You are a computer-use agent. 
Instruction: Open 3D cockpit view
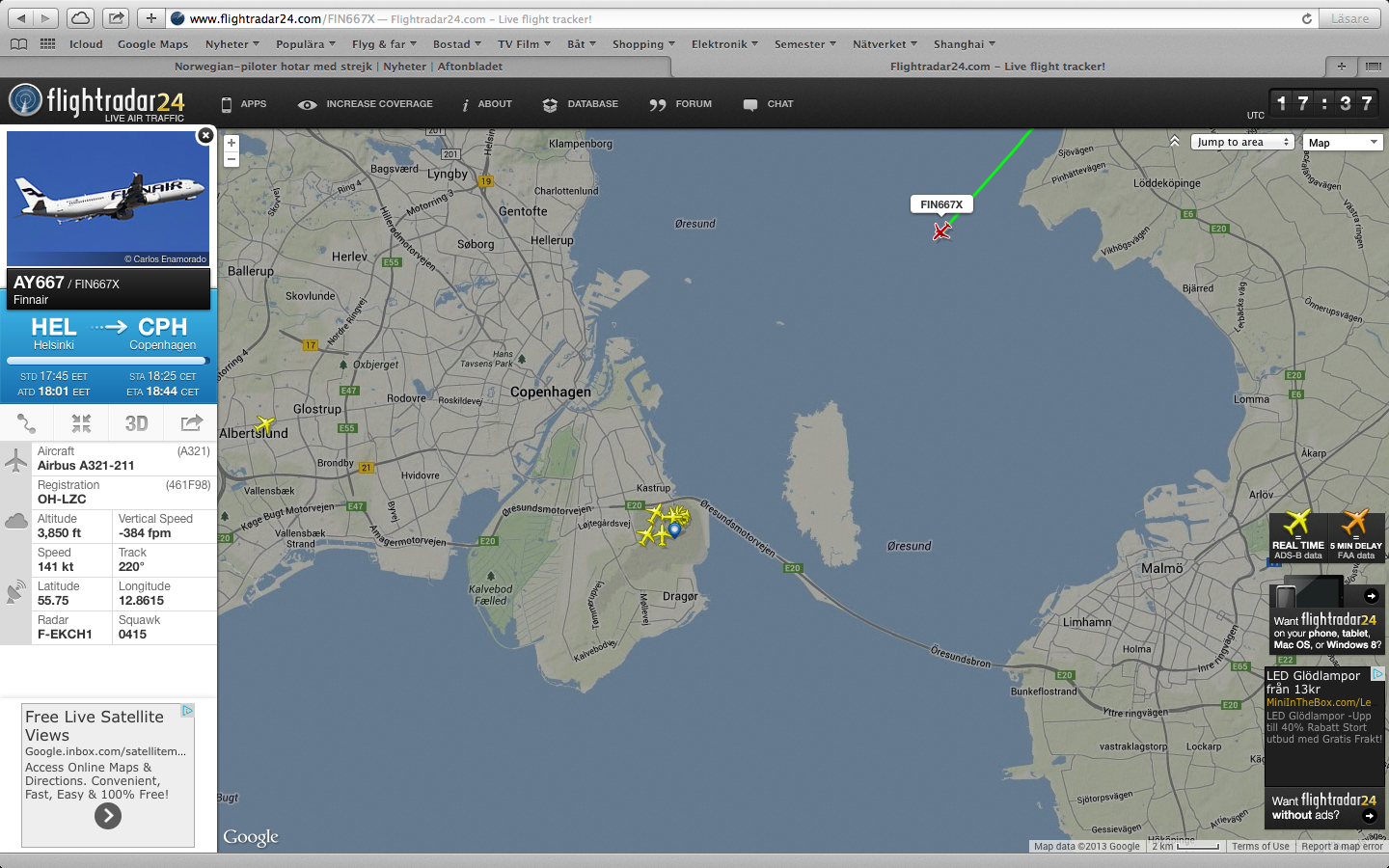(x=136, y=423)
